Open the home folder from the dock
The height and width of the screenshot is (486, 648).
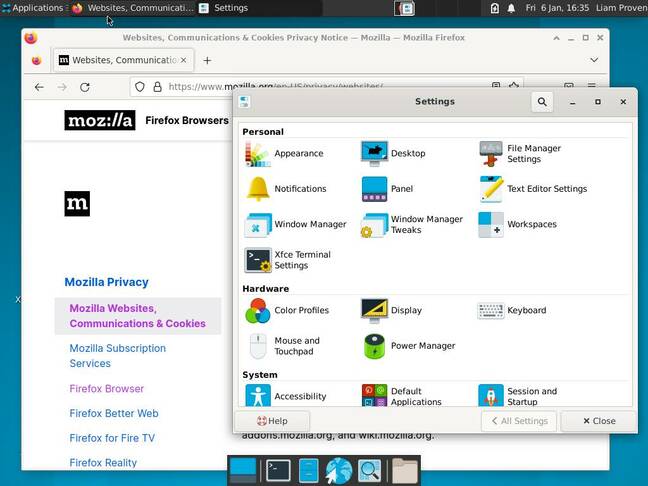coord(404,471)
